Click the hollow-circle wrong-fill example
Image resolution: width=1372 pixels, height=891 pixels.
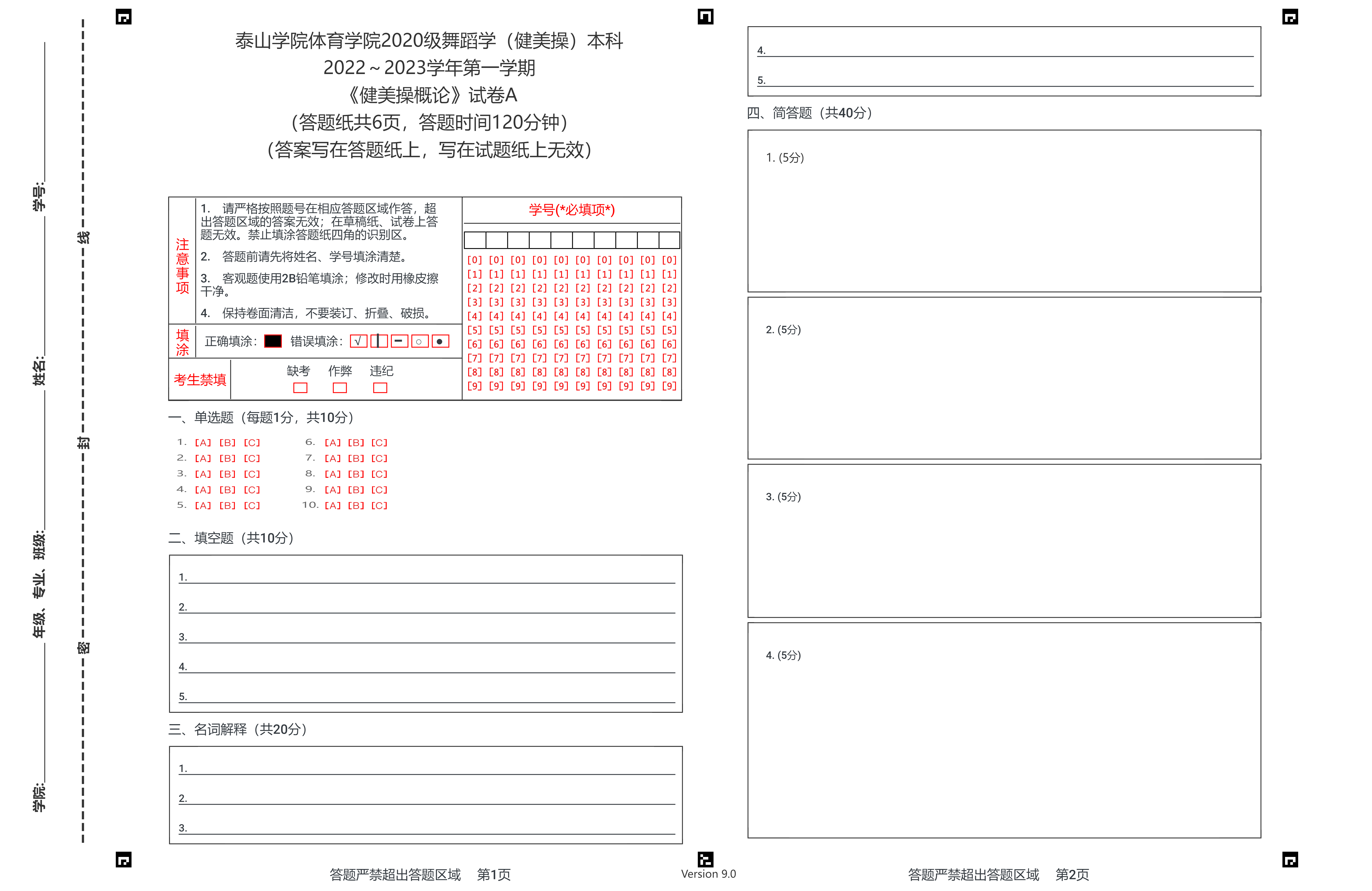[420, 341]
